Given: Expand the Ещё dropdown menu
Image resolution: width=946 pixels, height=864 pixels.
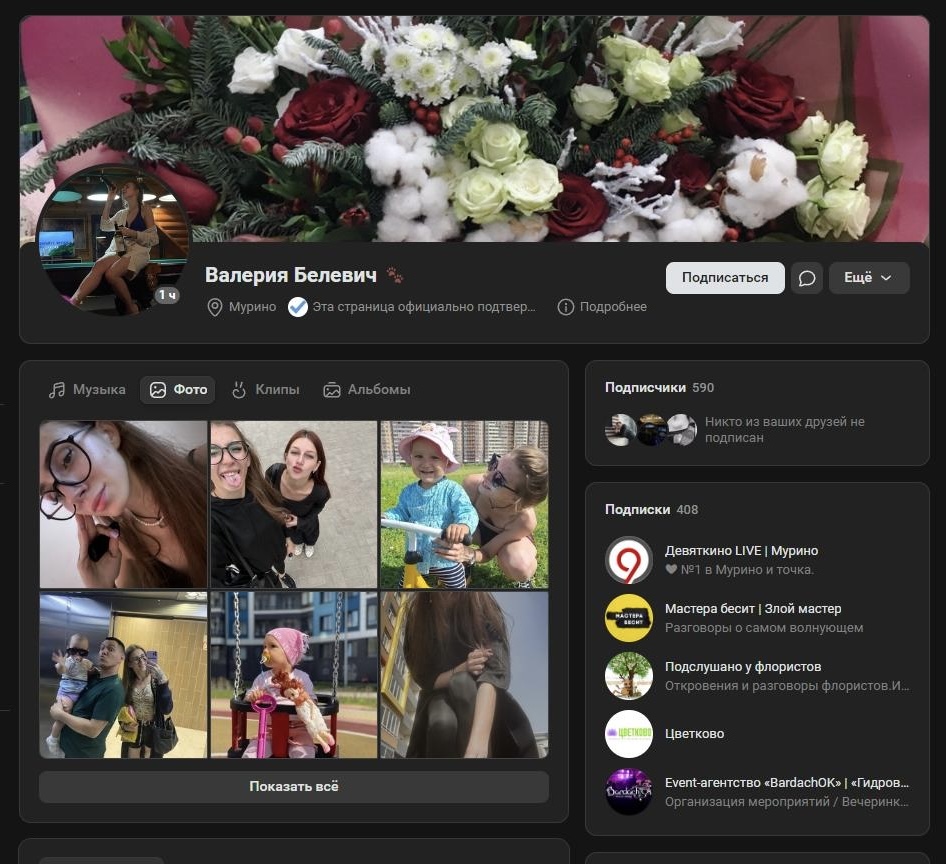Looking at the screenshot, I should pos(868,278).
